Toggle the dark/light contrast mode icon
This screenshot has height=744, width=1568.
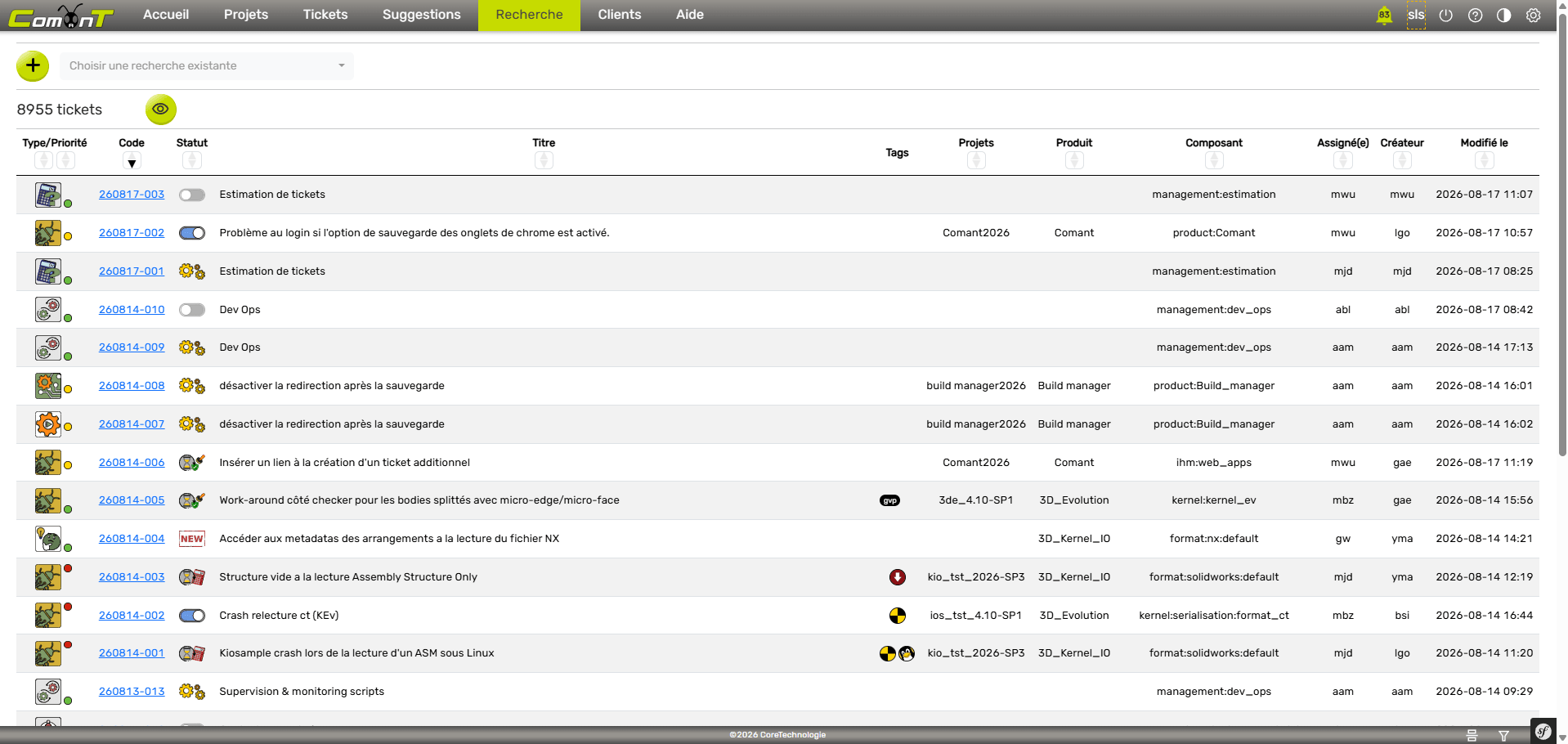point(1503,15)
